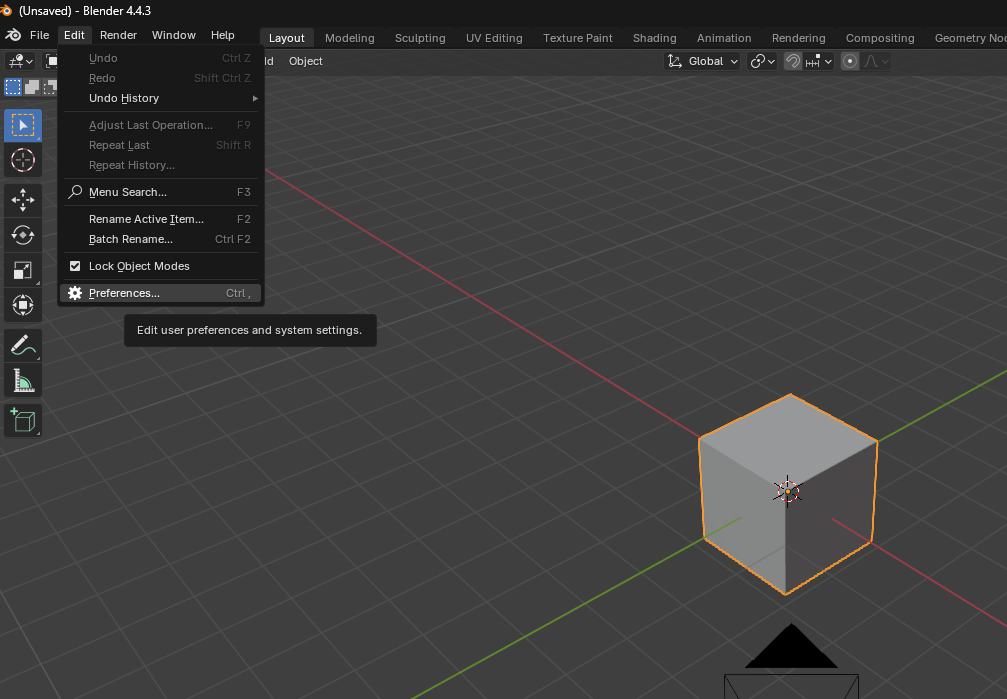Open the transform orientation Global dropdown
The height and width of the screenshot is (699, 1007).
(x=701, y=61)
